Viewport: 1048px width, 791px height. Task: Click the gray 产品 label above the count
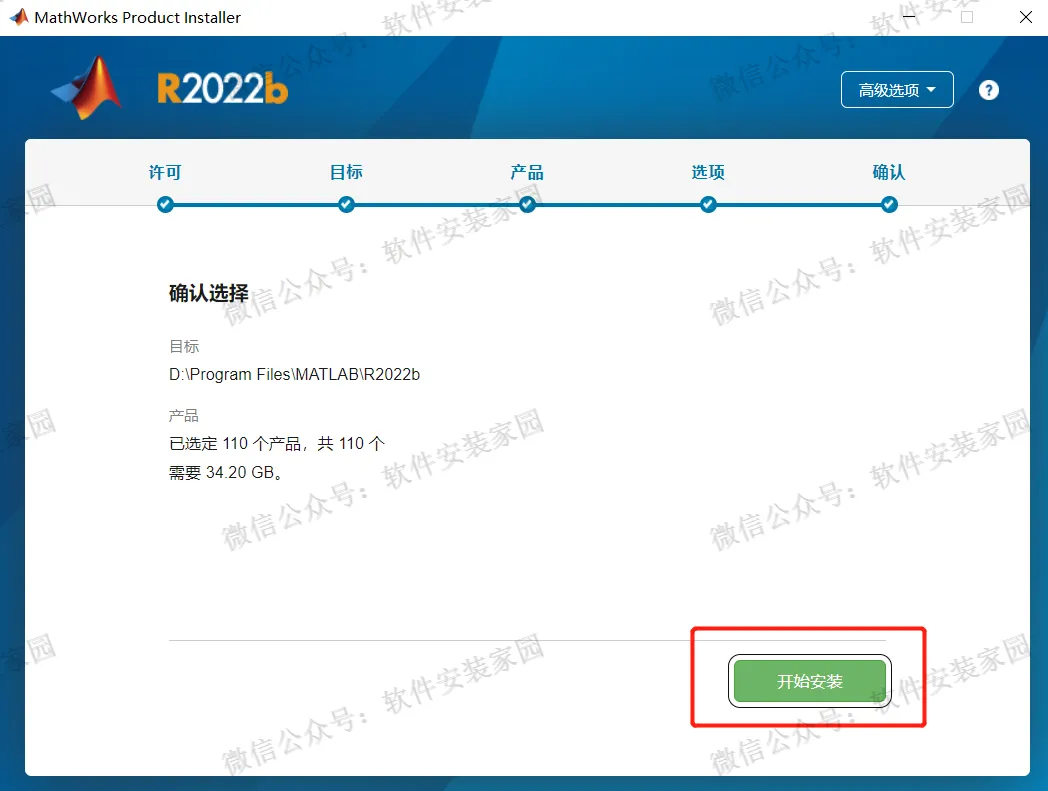point(184,416)
